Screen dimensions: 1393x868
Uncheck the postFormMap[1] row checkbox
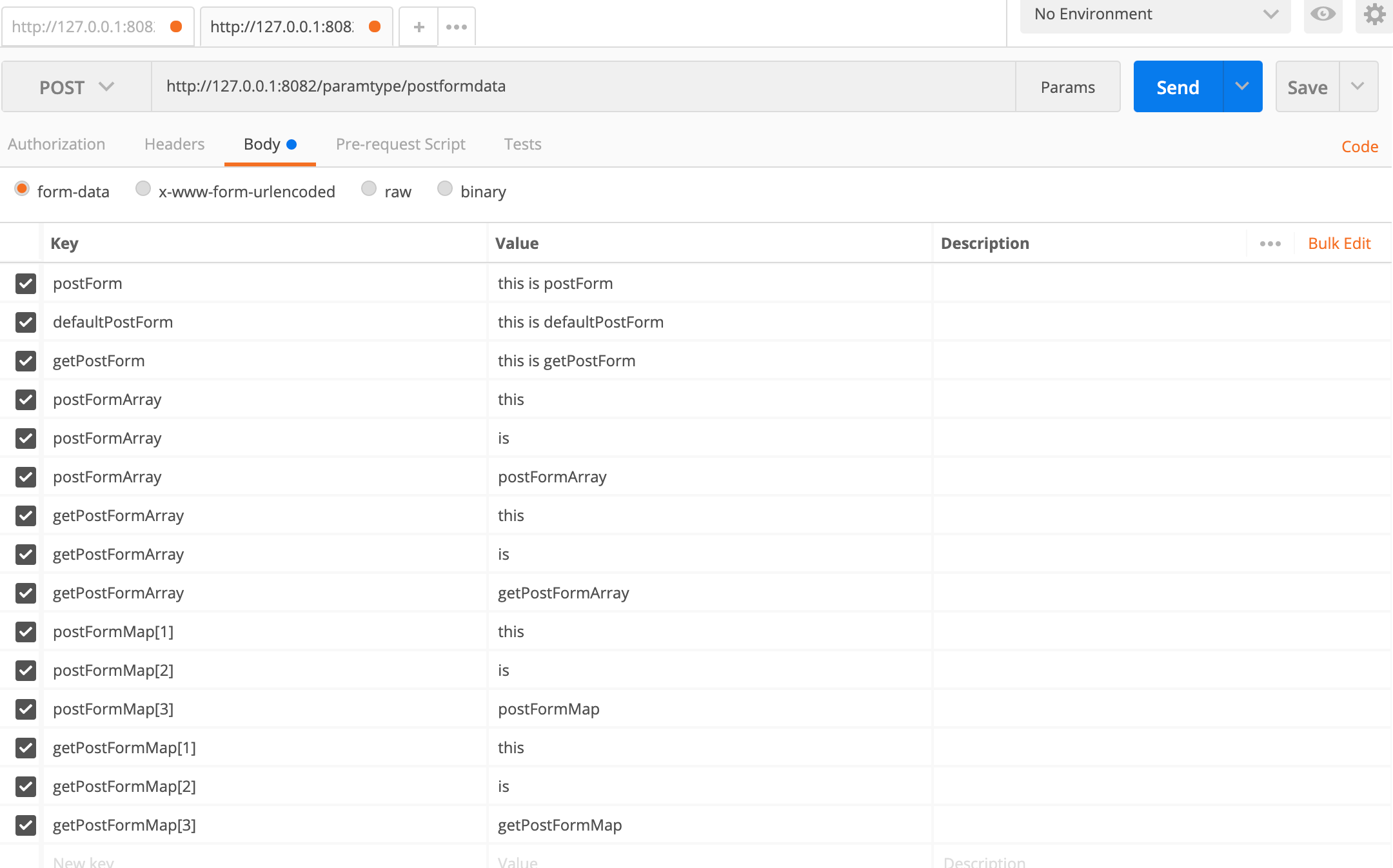(26, 631)
